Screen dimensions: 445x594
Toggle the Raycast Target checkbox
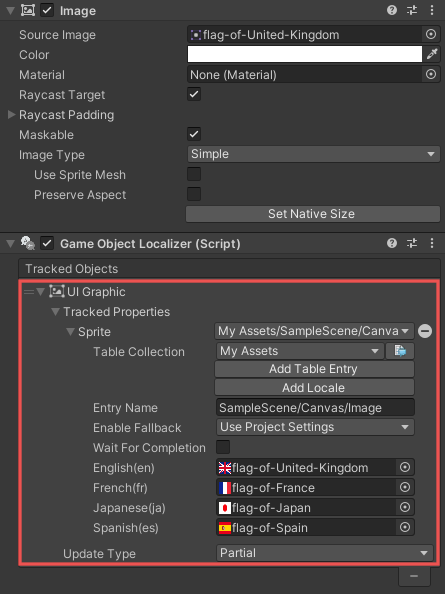[194, 94]
